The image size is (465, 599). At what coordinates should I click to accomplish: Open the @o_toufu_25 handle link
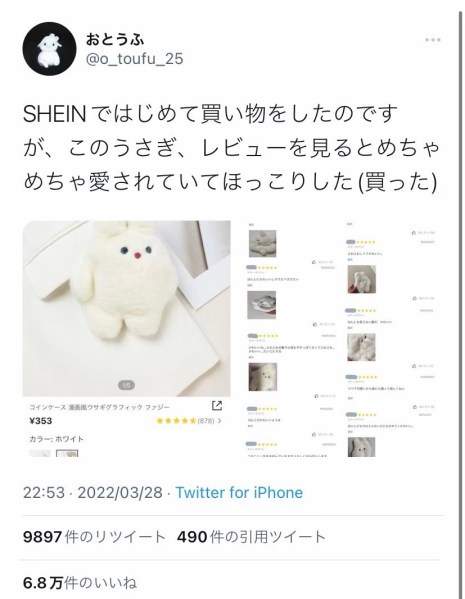click(x=134, y=59)
